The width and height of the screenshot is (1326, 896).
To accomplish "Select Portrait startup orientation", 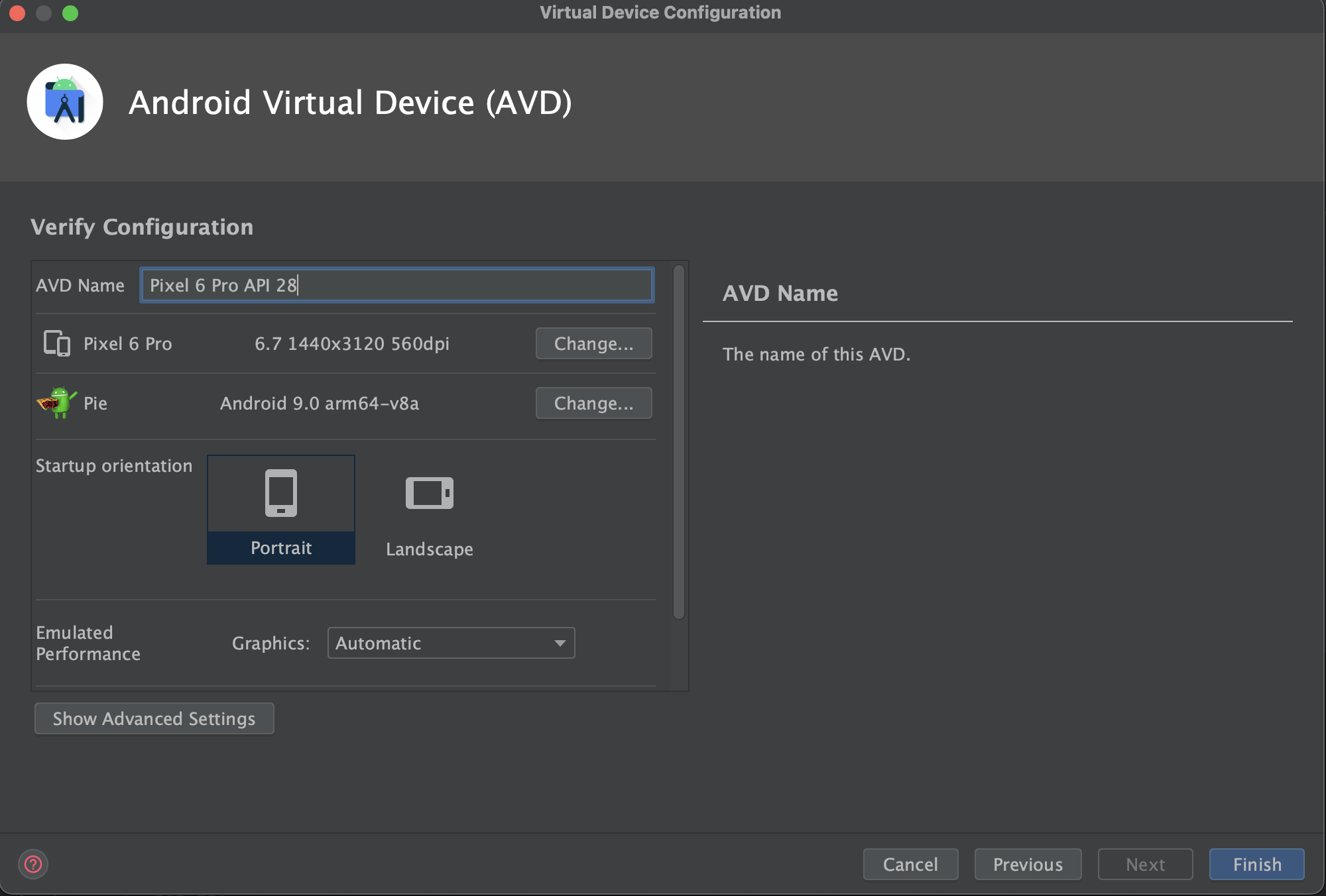I will (281, 547).
